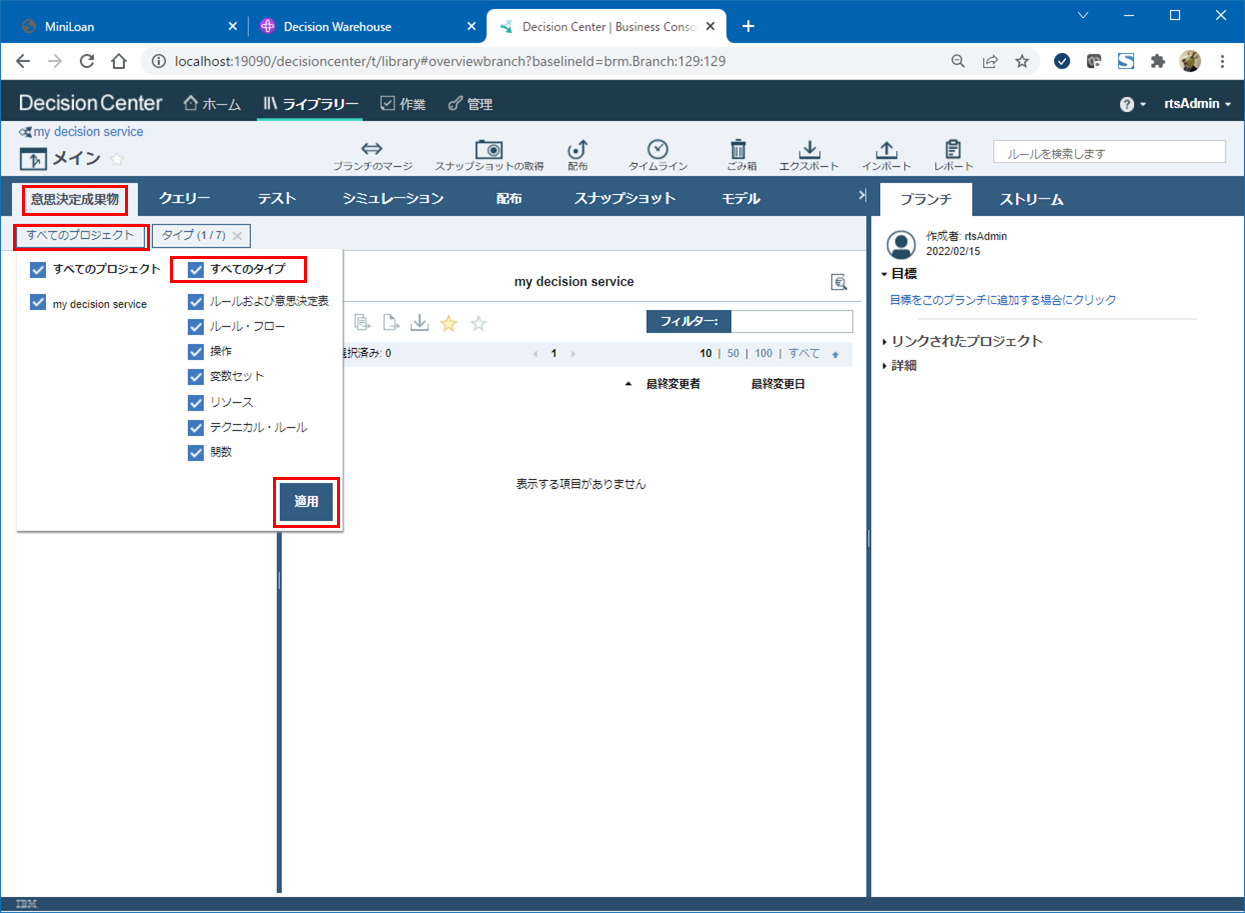Click the インポート import icon
Viewport: 1245px width, 913px height.
coord(886,148)
